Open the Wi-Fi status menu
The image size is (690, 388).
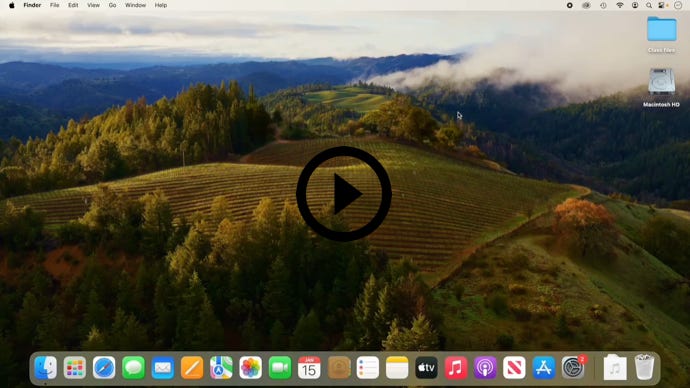620,5
